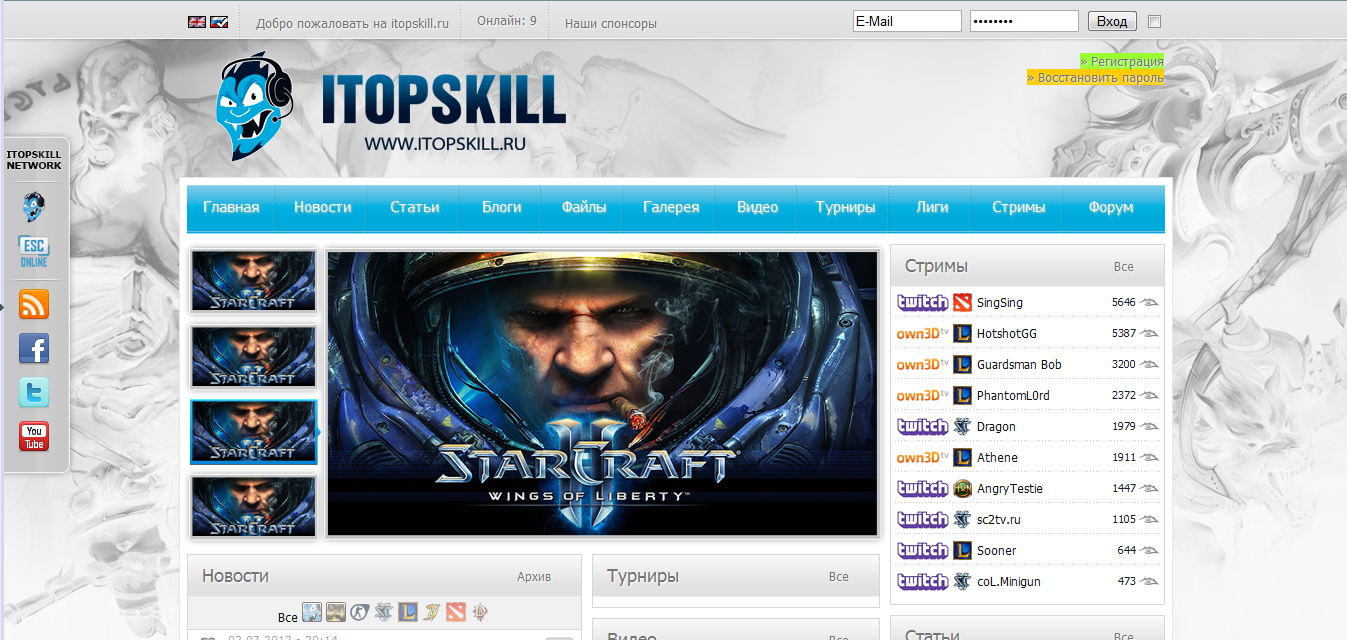Filter news by Dota 2 icon
The image size is (1347, 640).
coord(456,612)
